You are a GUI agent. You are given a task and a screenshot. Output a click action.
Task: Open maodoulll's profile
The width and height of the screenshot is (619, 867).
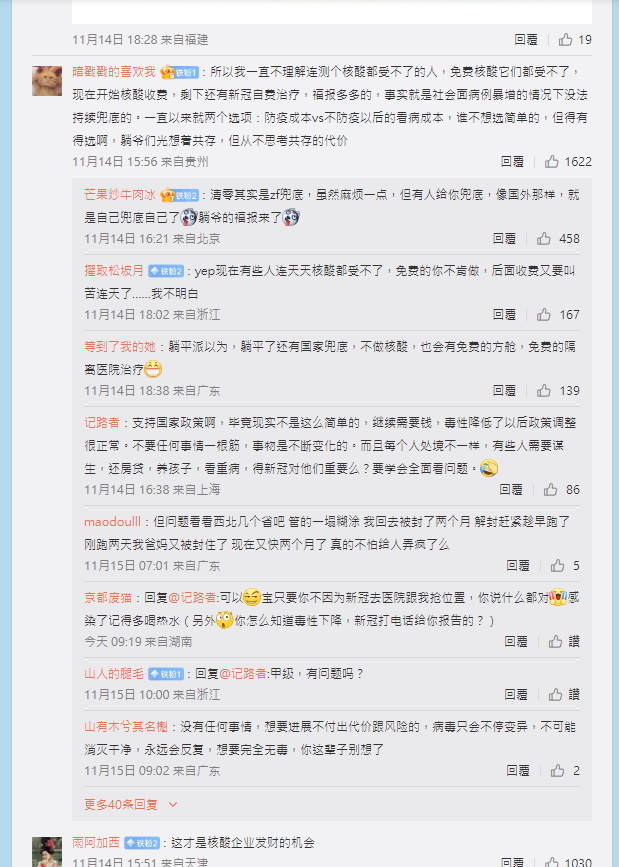pos(112,521)
